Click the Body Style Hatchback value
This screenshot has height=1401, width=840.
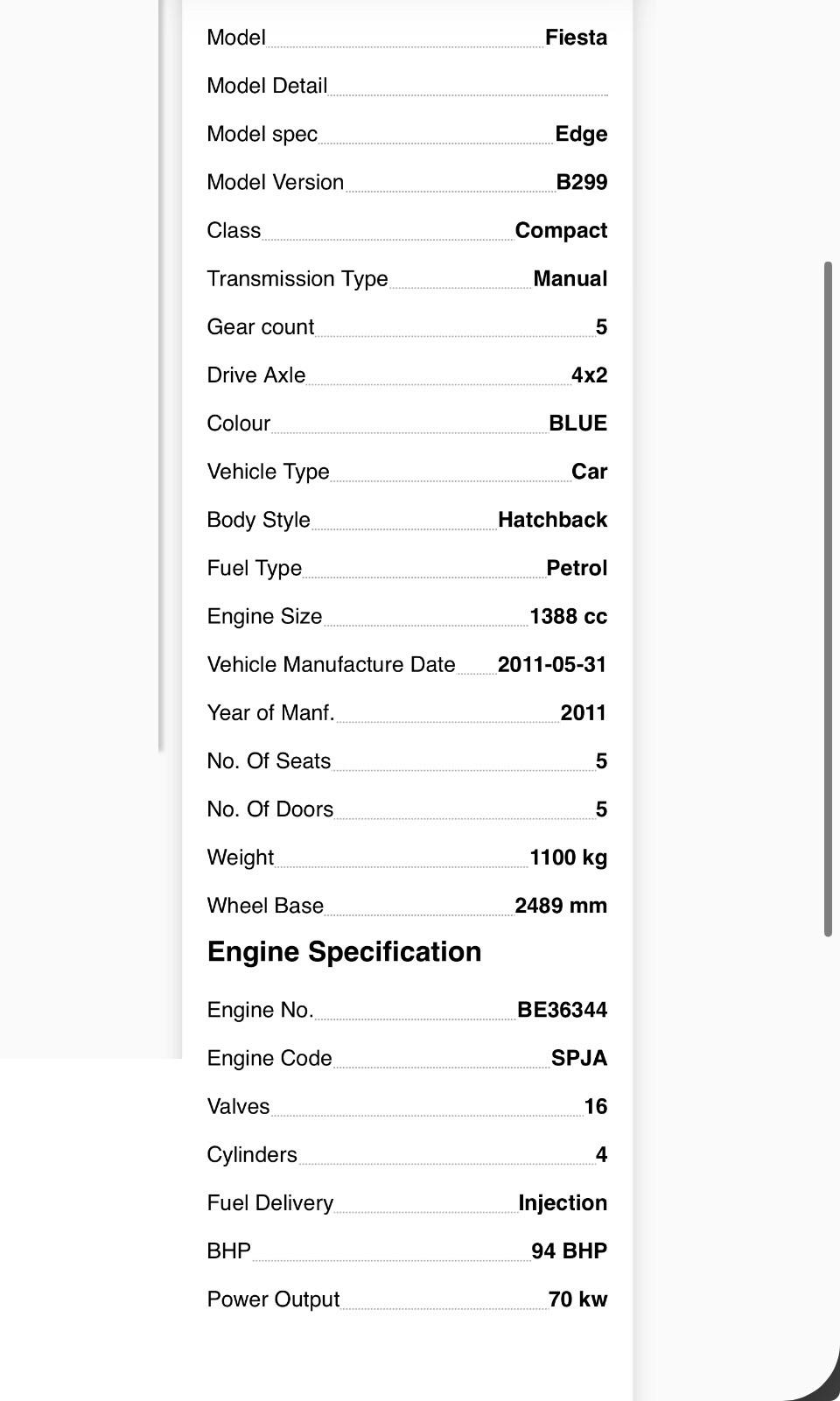click(x=552, y=520)
